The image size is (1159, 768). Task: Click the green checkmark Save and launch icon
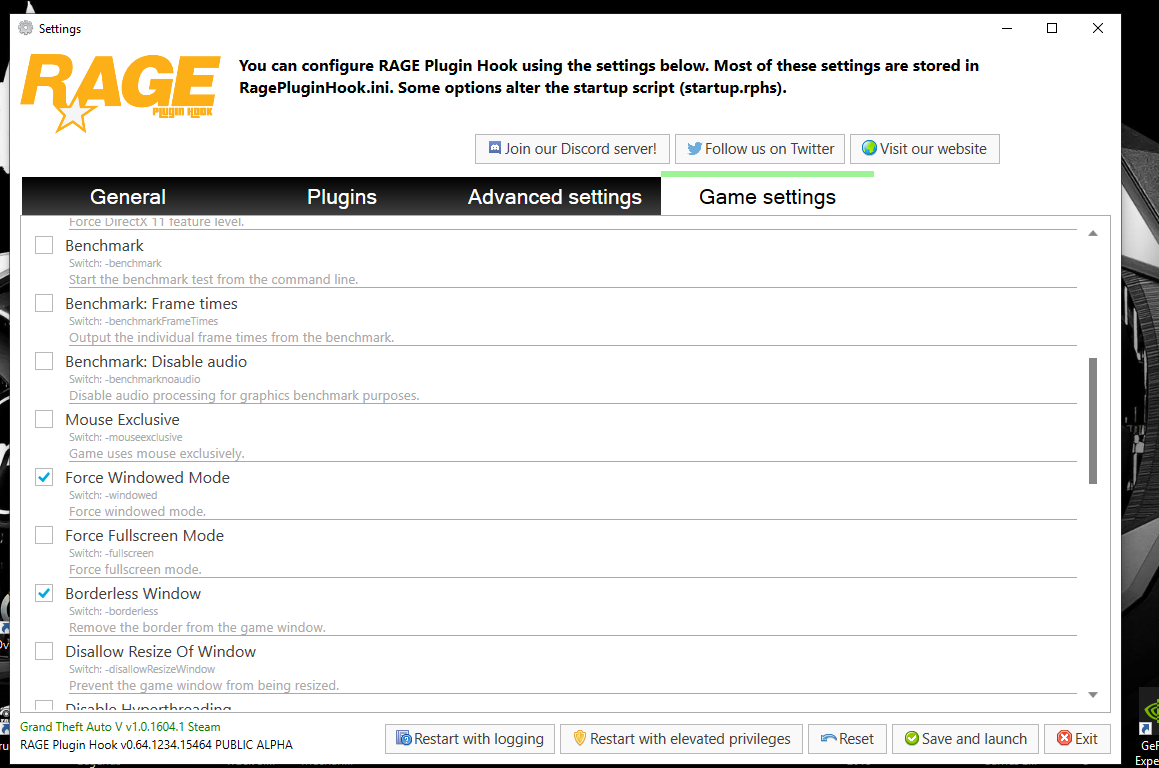(912, 738)
